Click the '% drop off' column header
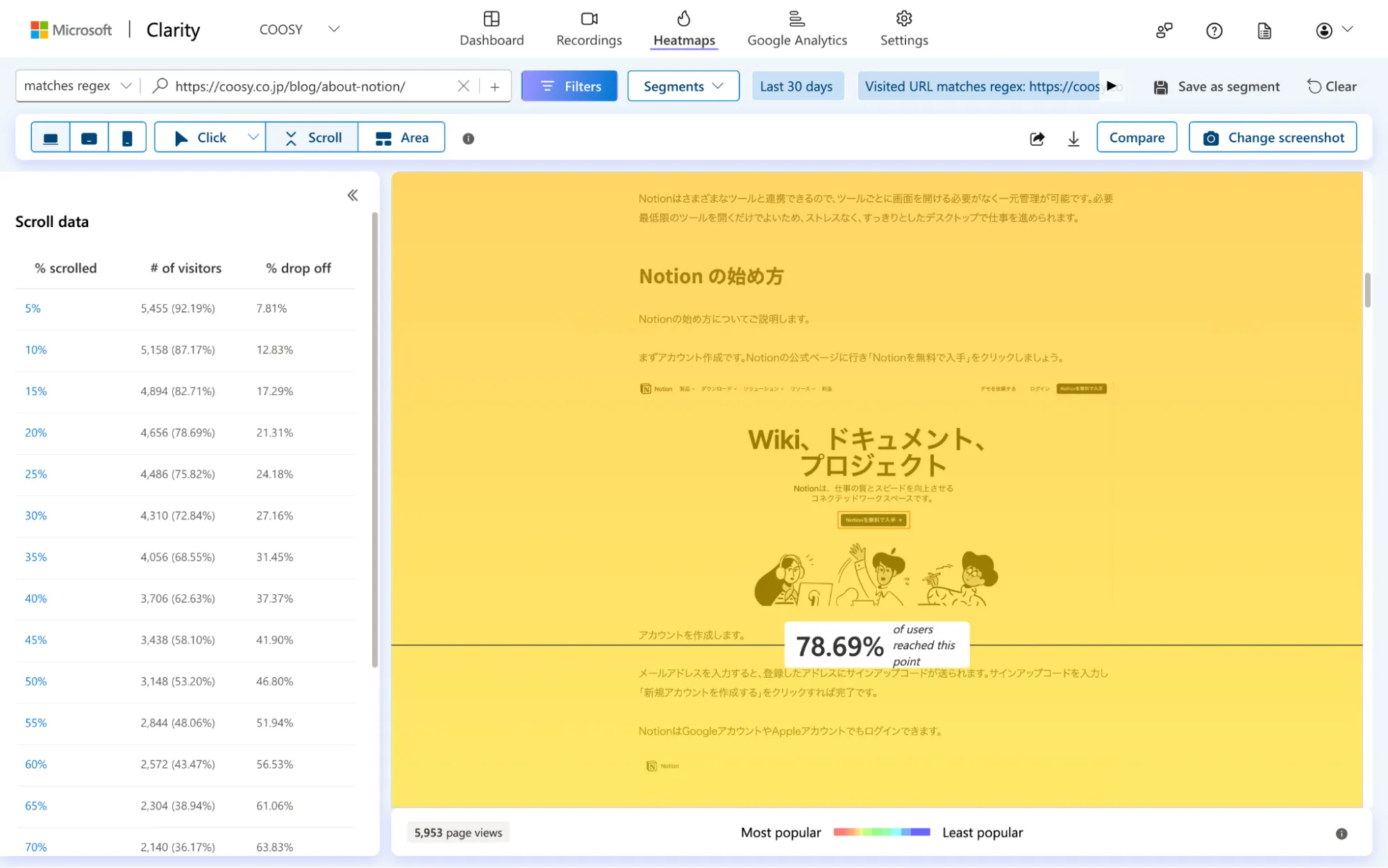This screenshot has height=868, width=1388. tap(299, 268)
